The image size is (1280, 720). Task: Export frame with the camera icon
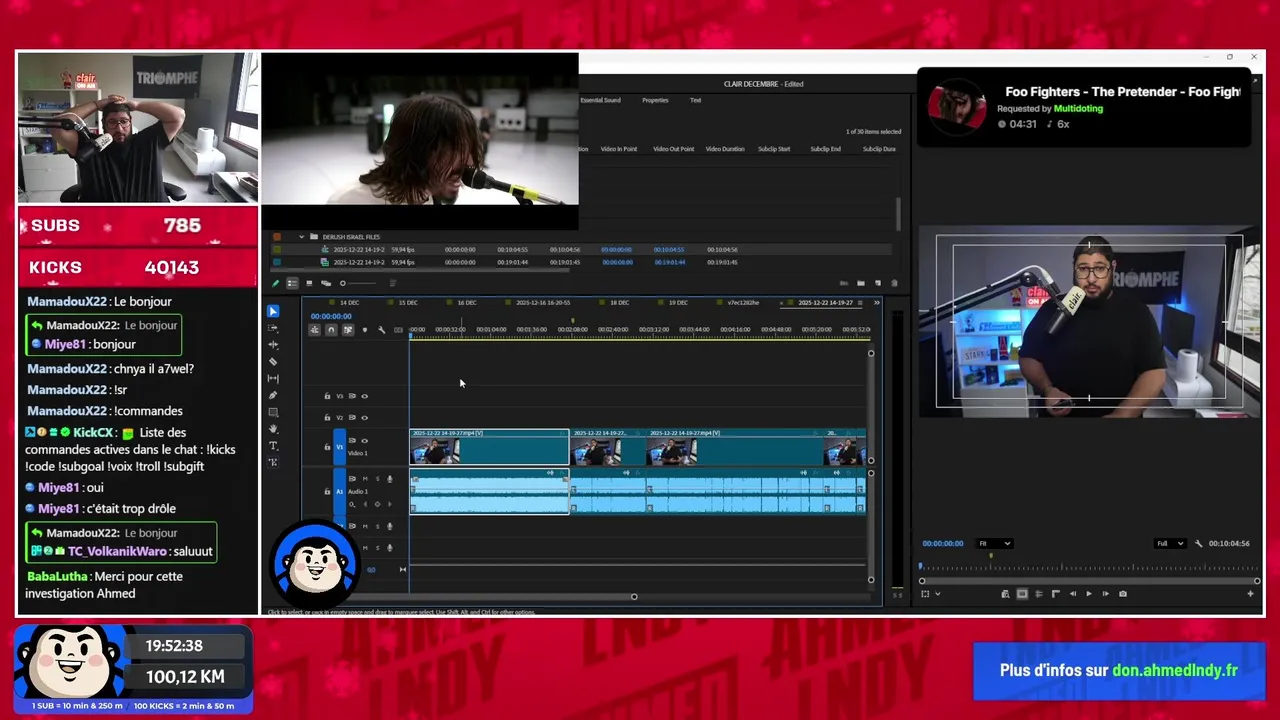[1123, 594]
